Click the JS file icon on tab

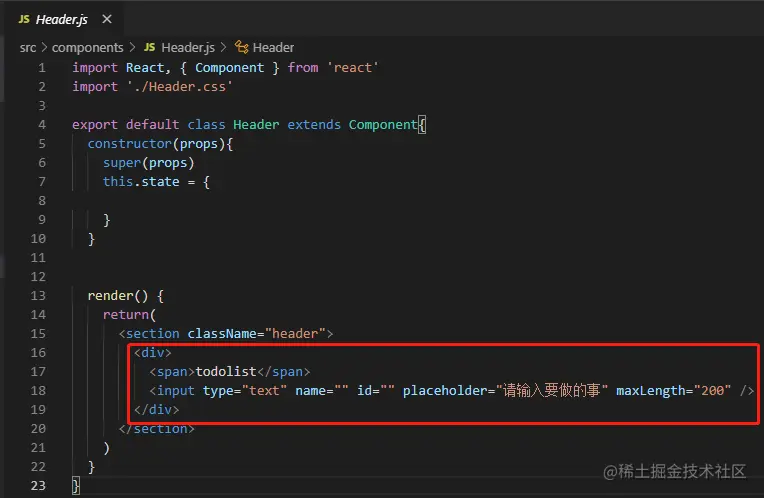click(24, 19)
